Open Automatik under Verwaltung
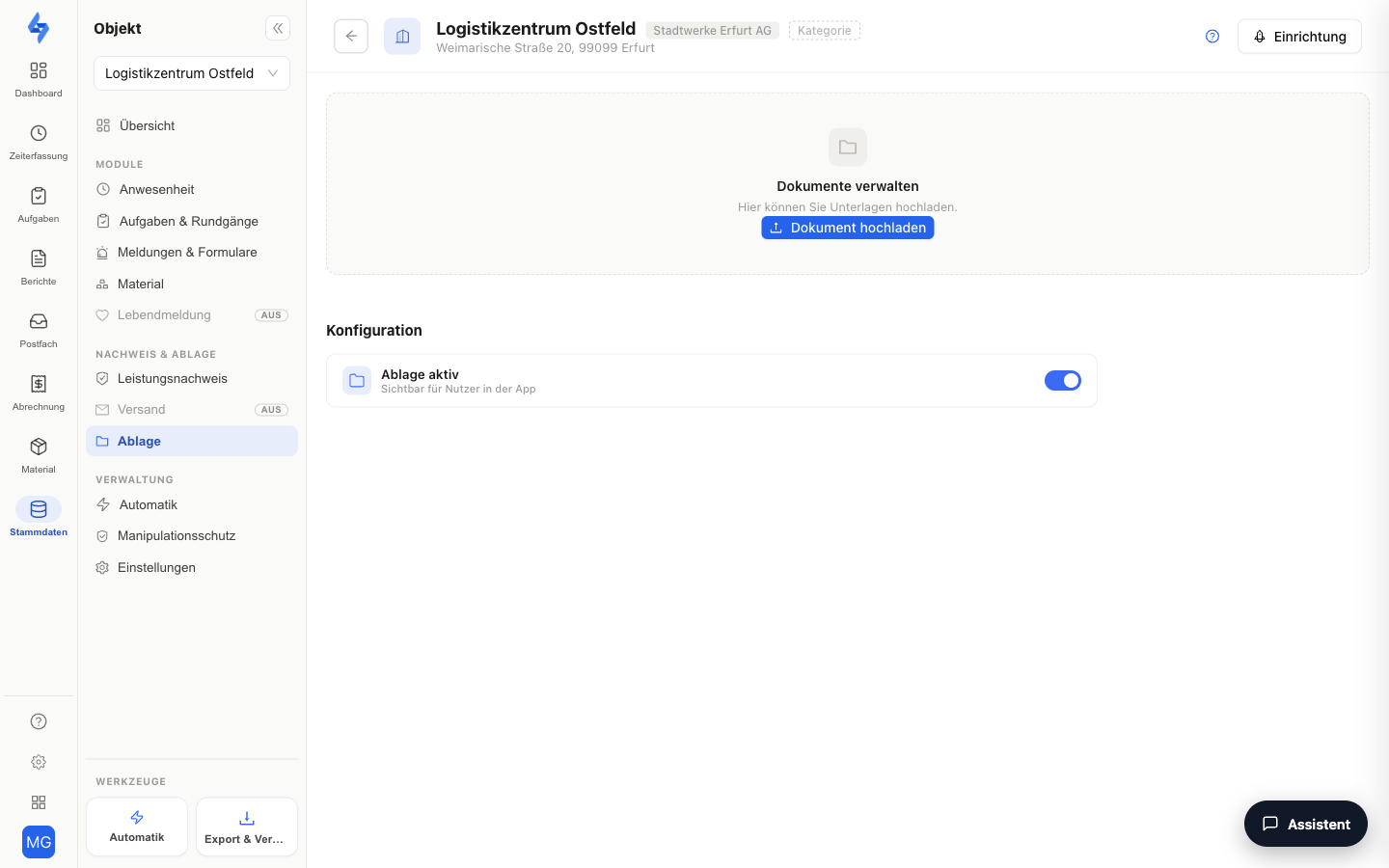 click(x=192, y=504)
